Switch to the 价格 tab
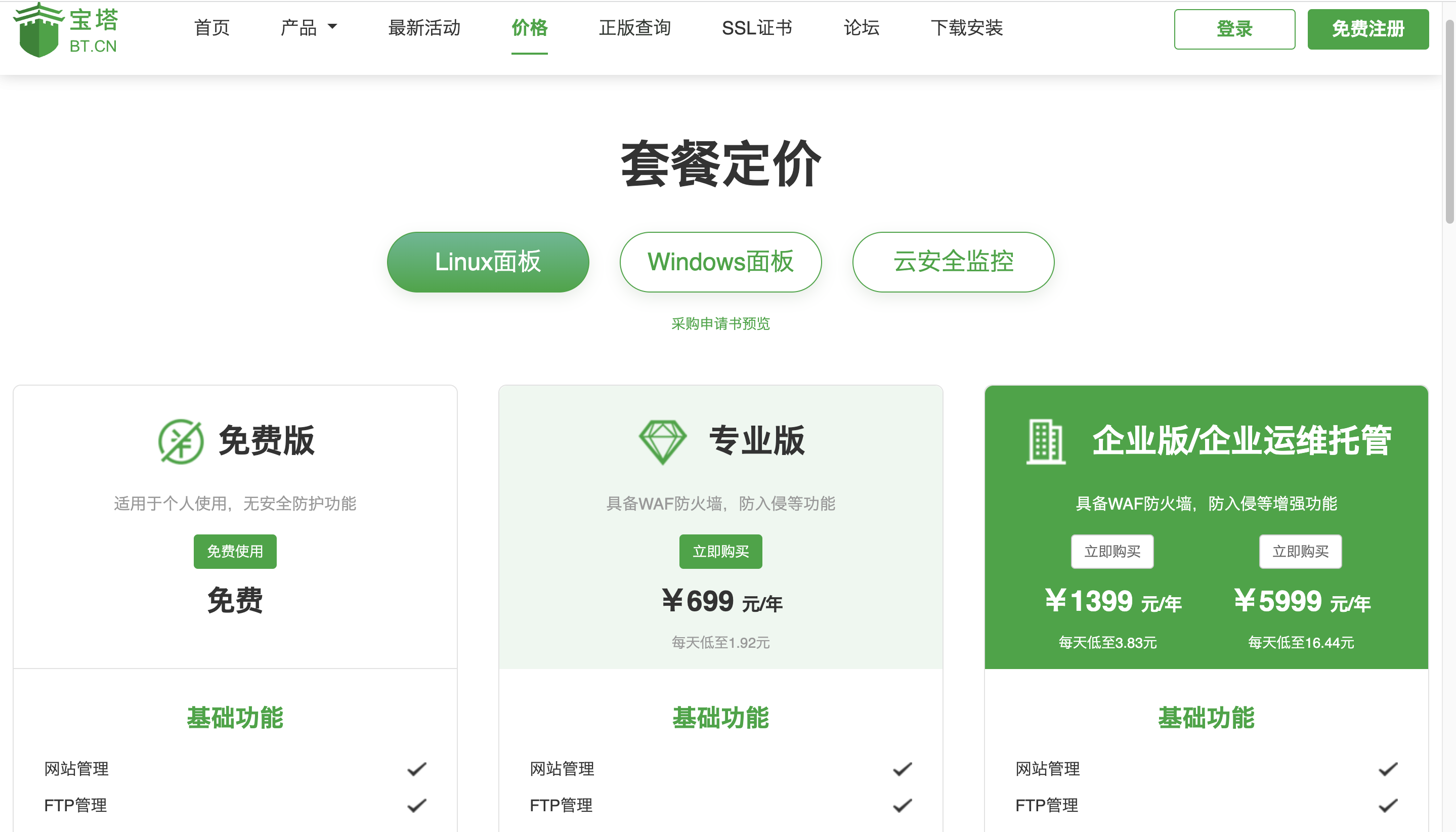This screenshot has height=832, width=1456. (529, 28)
